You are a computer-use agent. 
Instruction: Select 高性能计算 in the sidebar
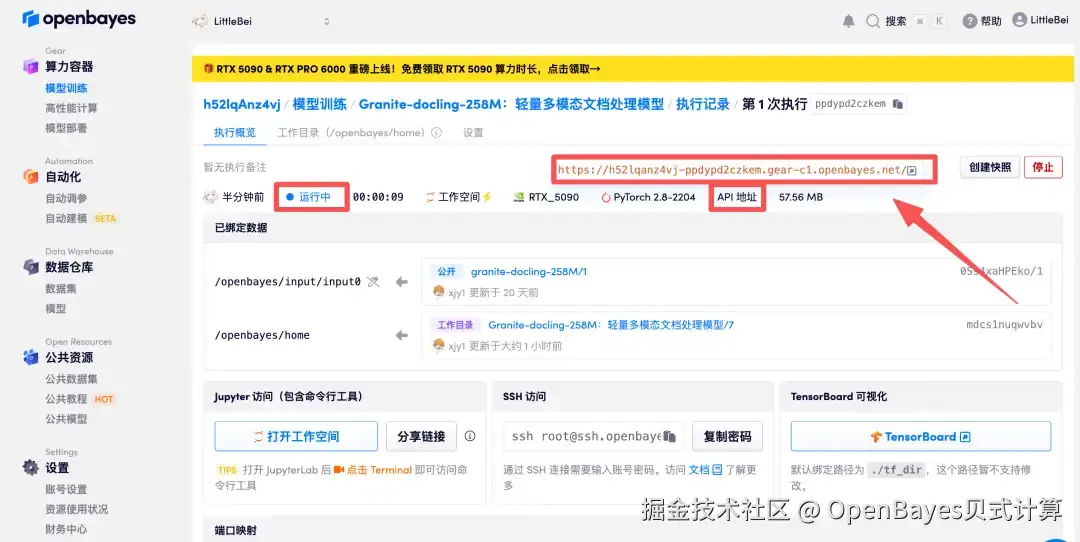72,108
